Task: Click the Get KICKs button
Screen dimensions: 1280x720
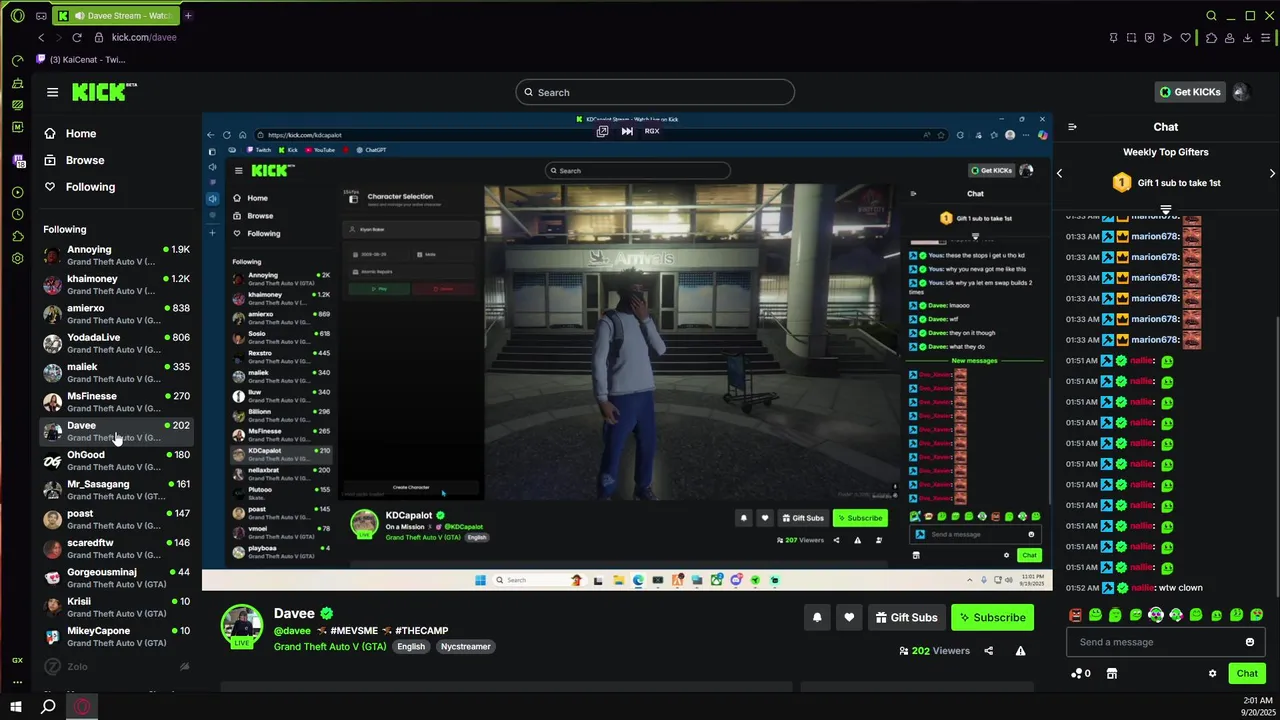Action: point(1190,92)
